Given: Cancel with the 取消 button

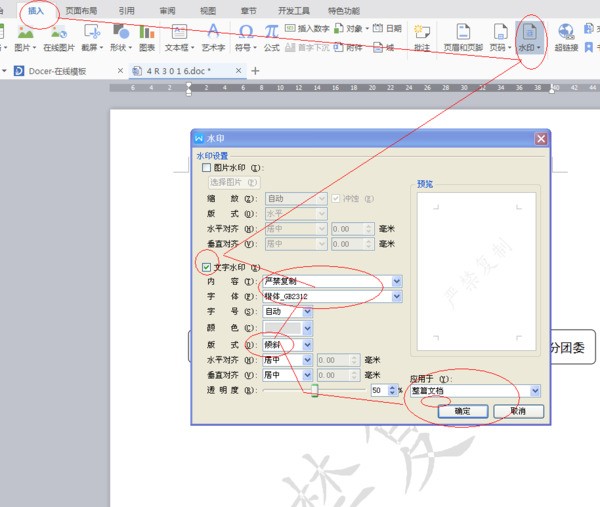Looking at the screenshot, I should tap(518, 411).
